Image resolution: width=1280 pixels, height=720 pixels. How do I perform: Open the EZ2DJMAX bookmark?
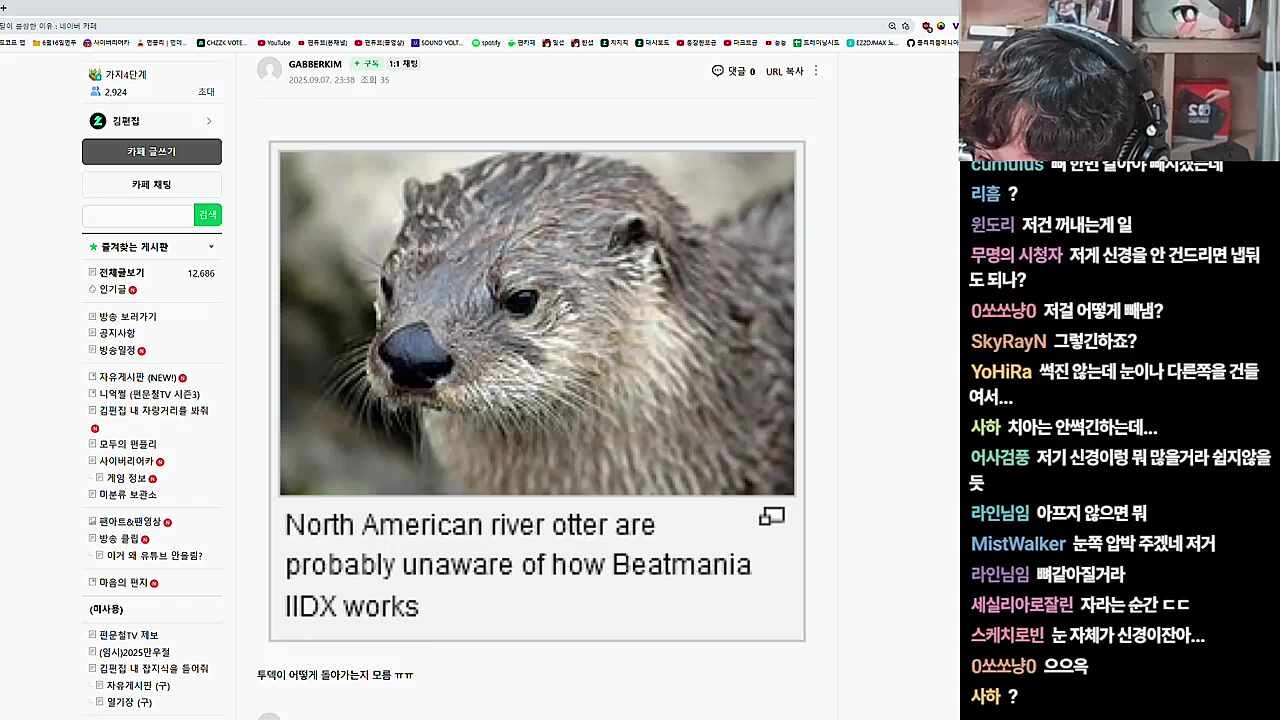coord(873,43)
